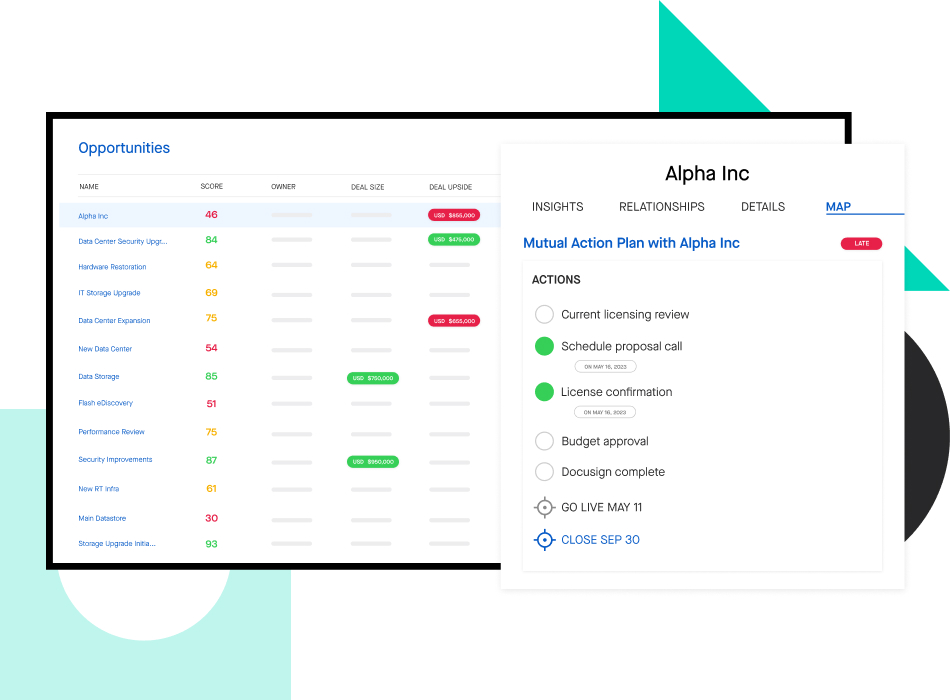This screenshot has height=700, width=950.
Task: Sort by the SCORE column header
Action: 211,187
